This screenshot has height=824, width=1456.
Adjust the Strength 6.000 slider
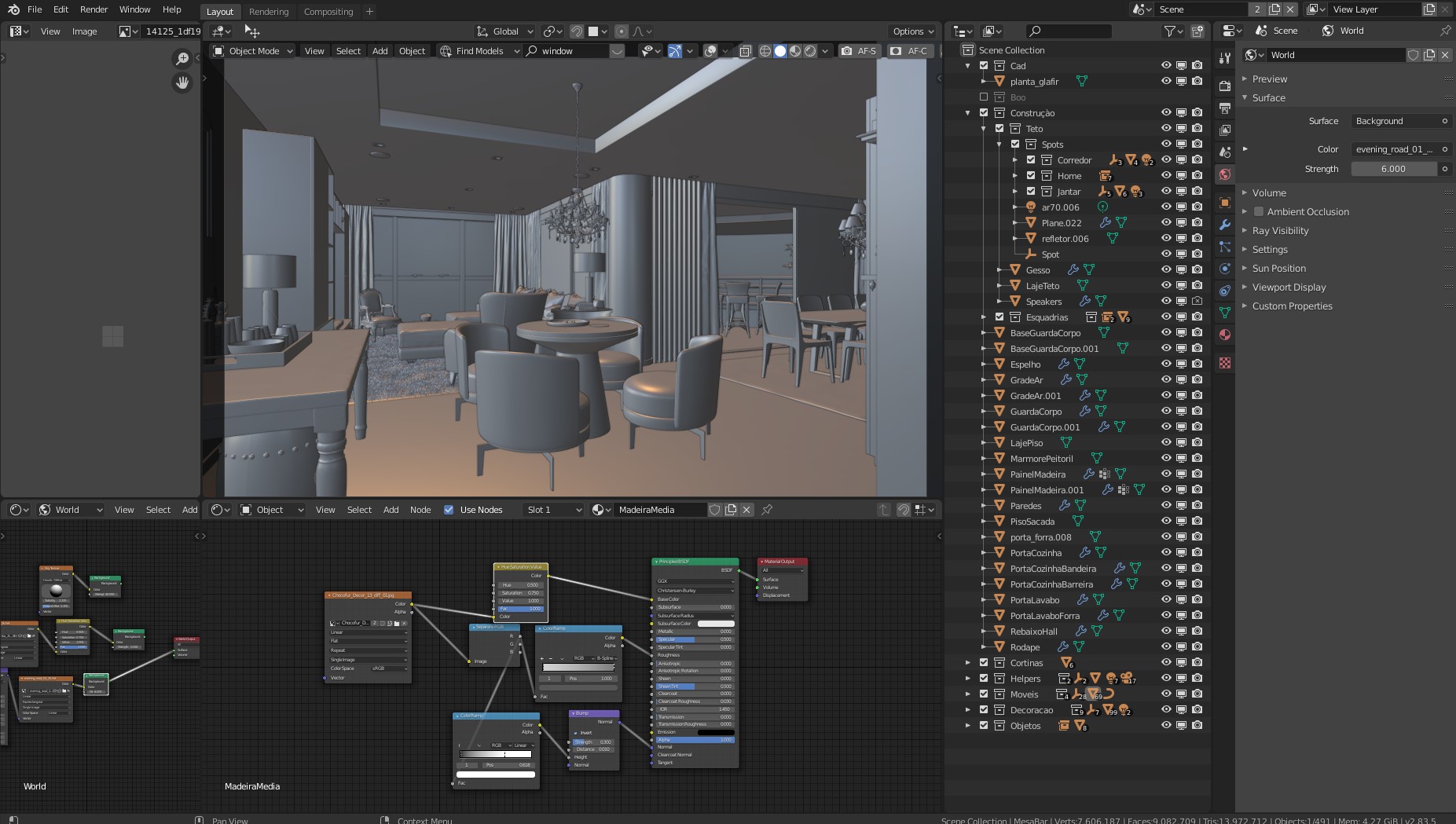(1393, 169)
